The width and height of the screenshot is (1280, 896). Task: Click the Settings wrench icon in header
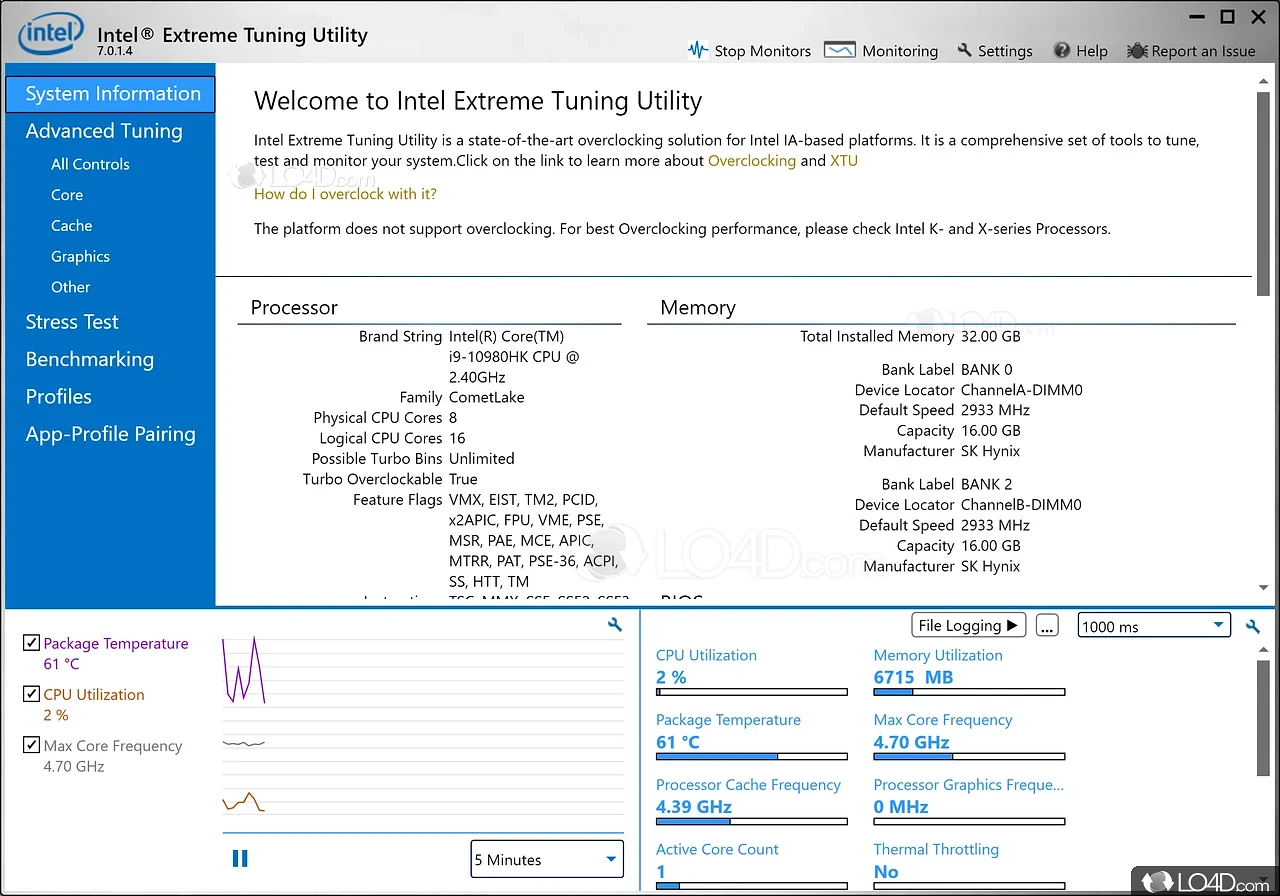pos(964,50)
